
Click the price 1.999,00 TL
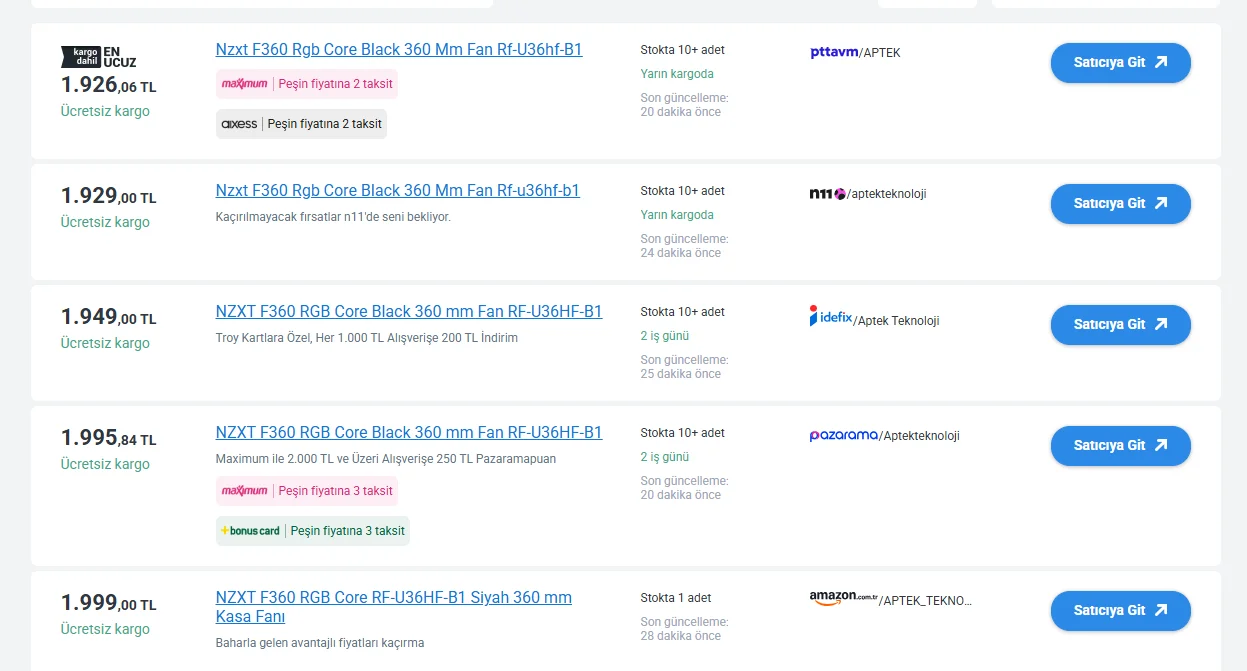pyautogui.click(x=109, y=603)
